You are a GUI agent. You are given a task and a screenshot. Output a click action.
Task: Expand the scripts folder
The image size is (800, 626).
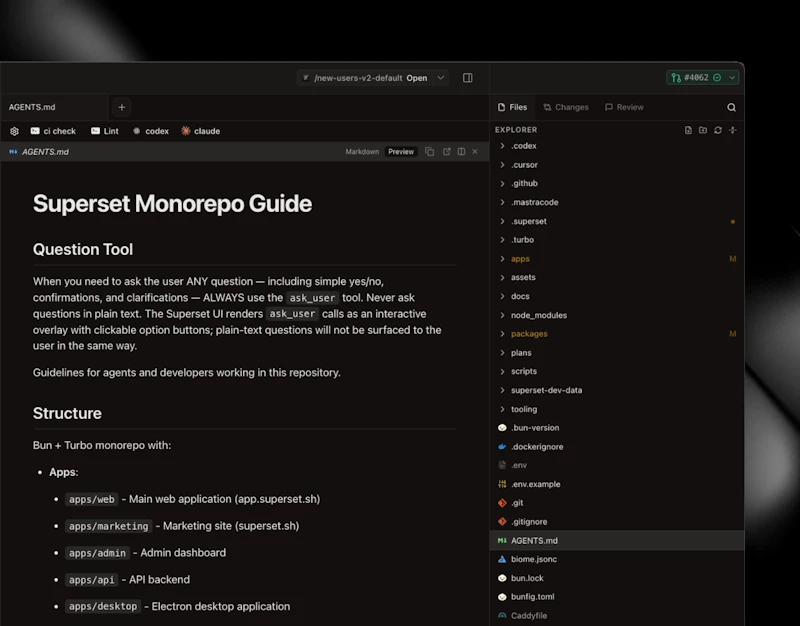pos(617,371)
